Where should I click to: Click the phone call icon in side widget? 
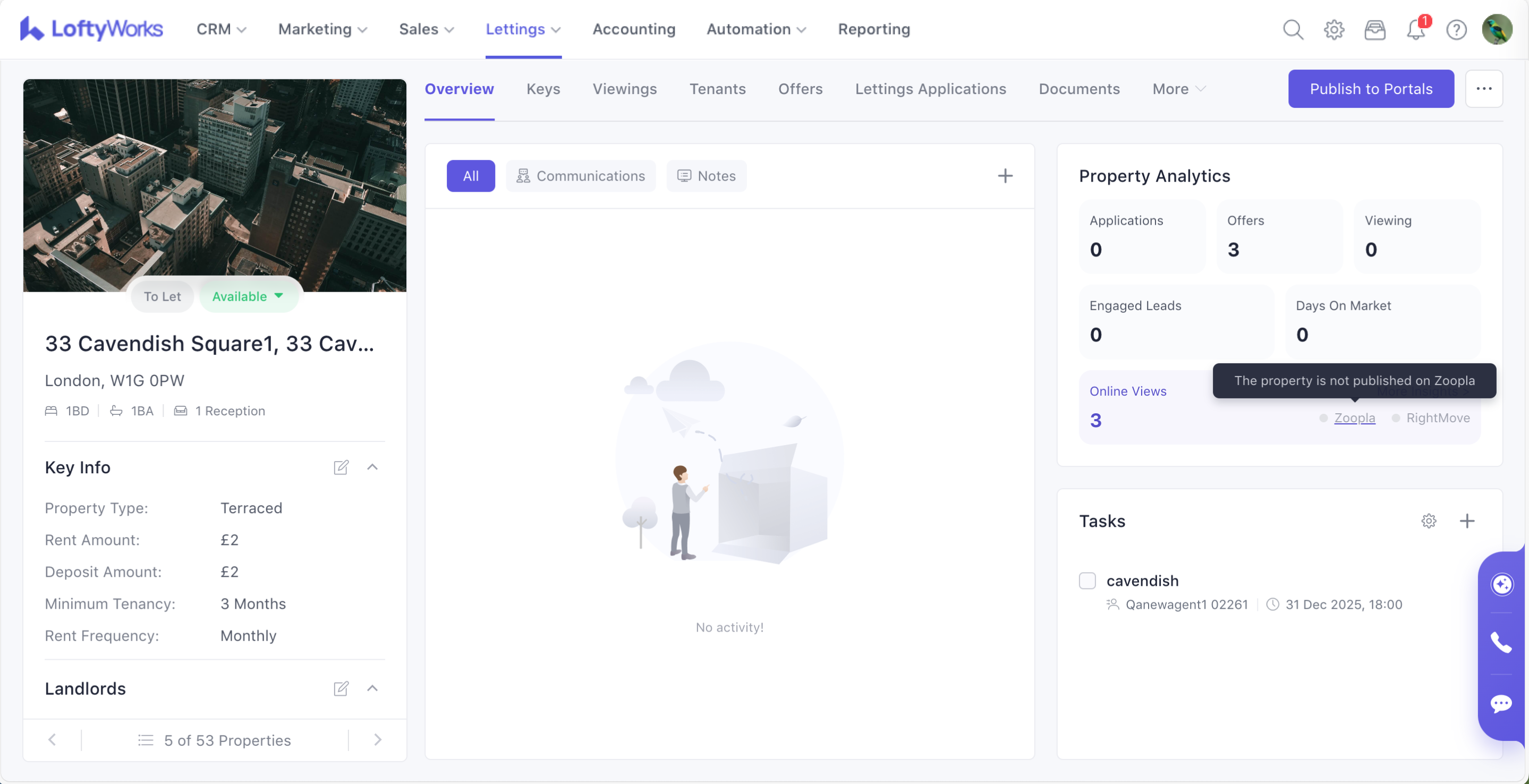pos(1501,643)
